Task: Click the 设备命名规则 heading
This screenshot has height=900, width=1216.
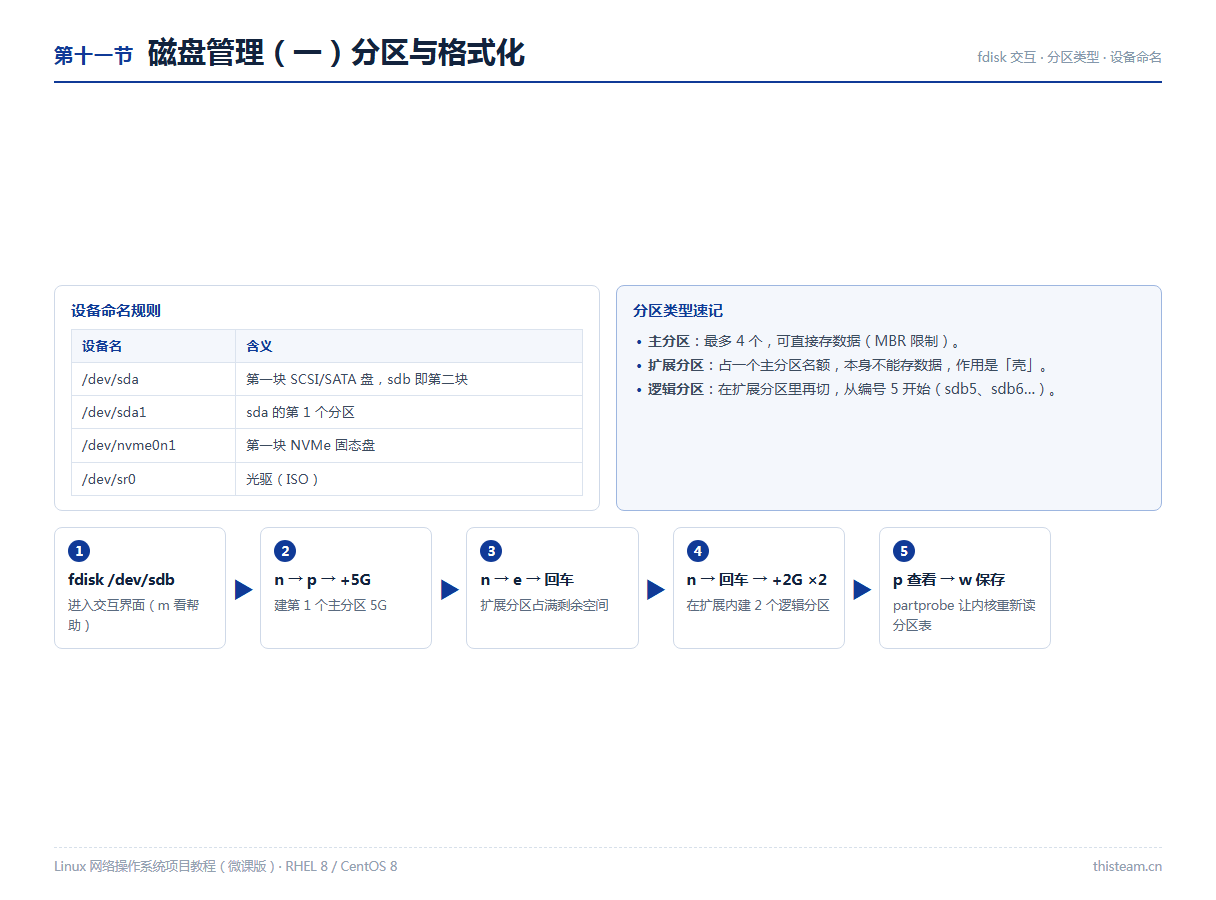Action: point(115,310)
